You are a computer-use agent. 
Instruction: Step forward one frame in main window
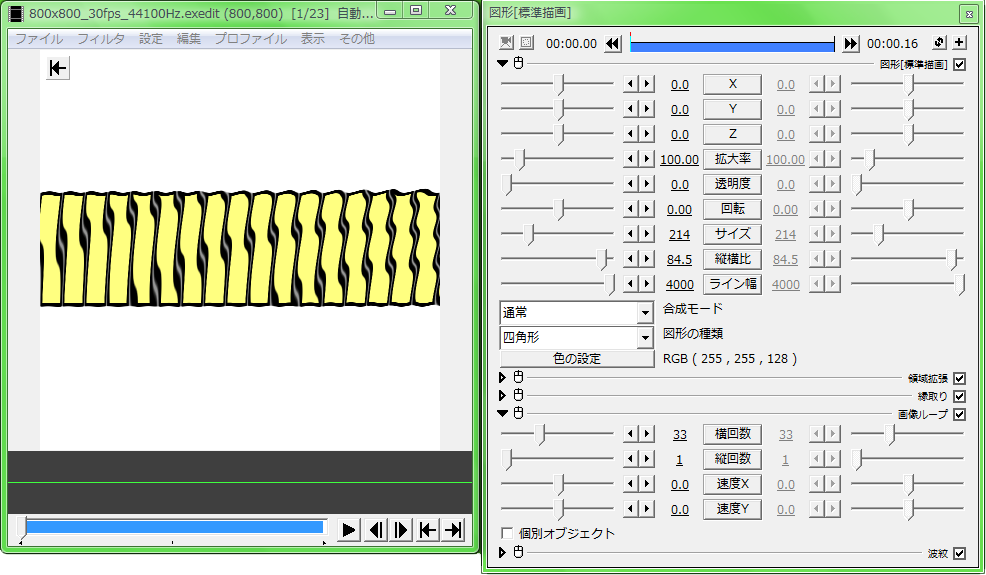[401, 530]
